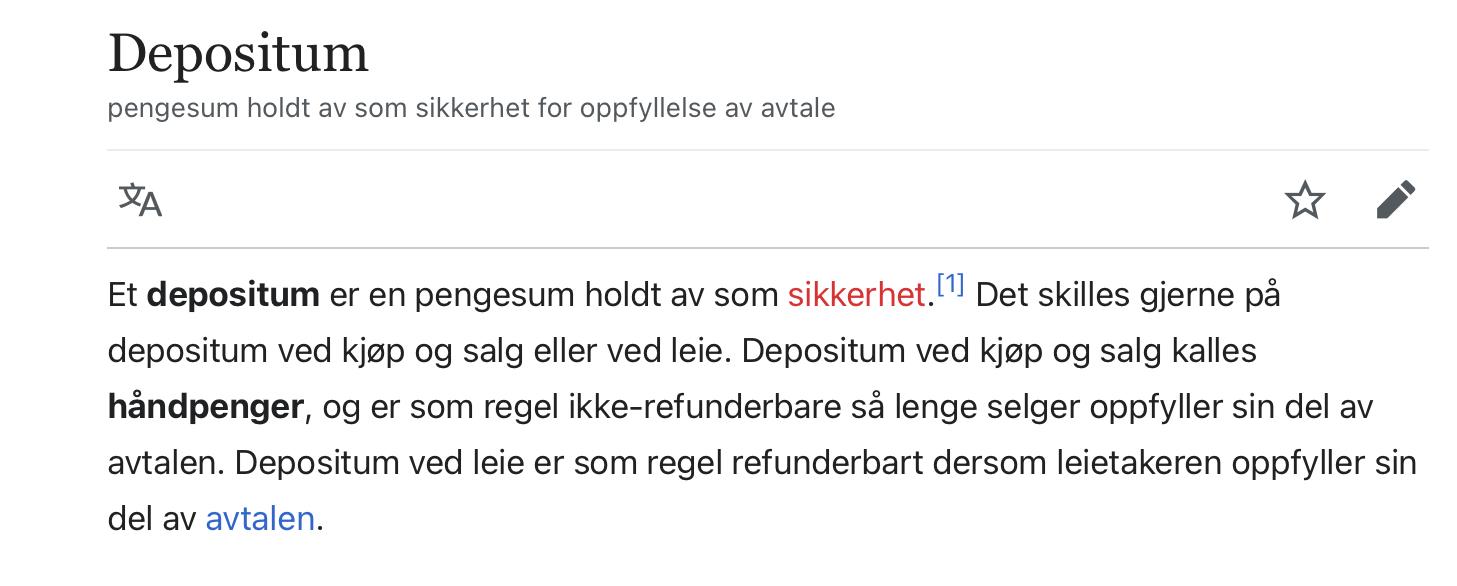Click the word "kalles" in the second line
This screenshot has width=1457, height=586.
pyautogui.click(x=1205, y=351)
